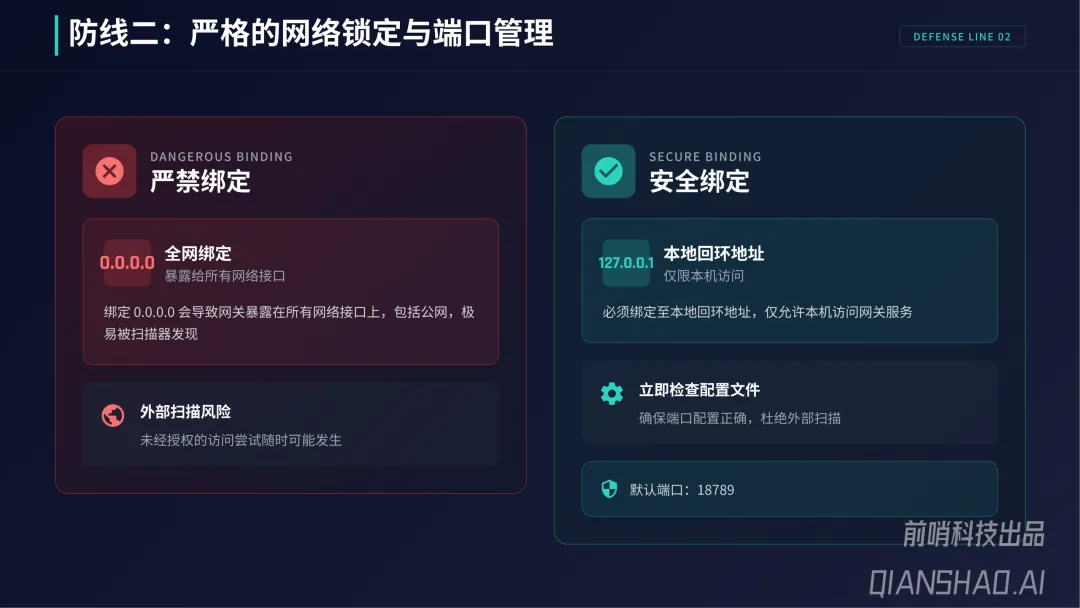
Task: Click the teal accent bar beside title
Action: 56,34
